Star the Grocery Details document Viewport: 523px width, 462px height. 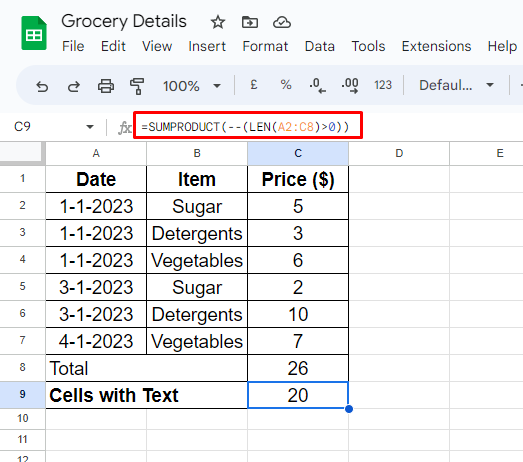click(x=218, y=22)
